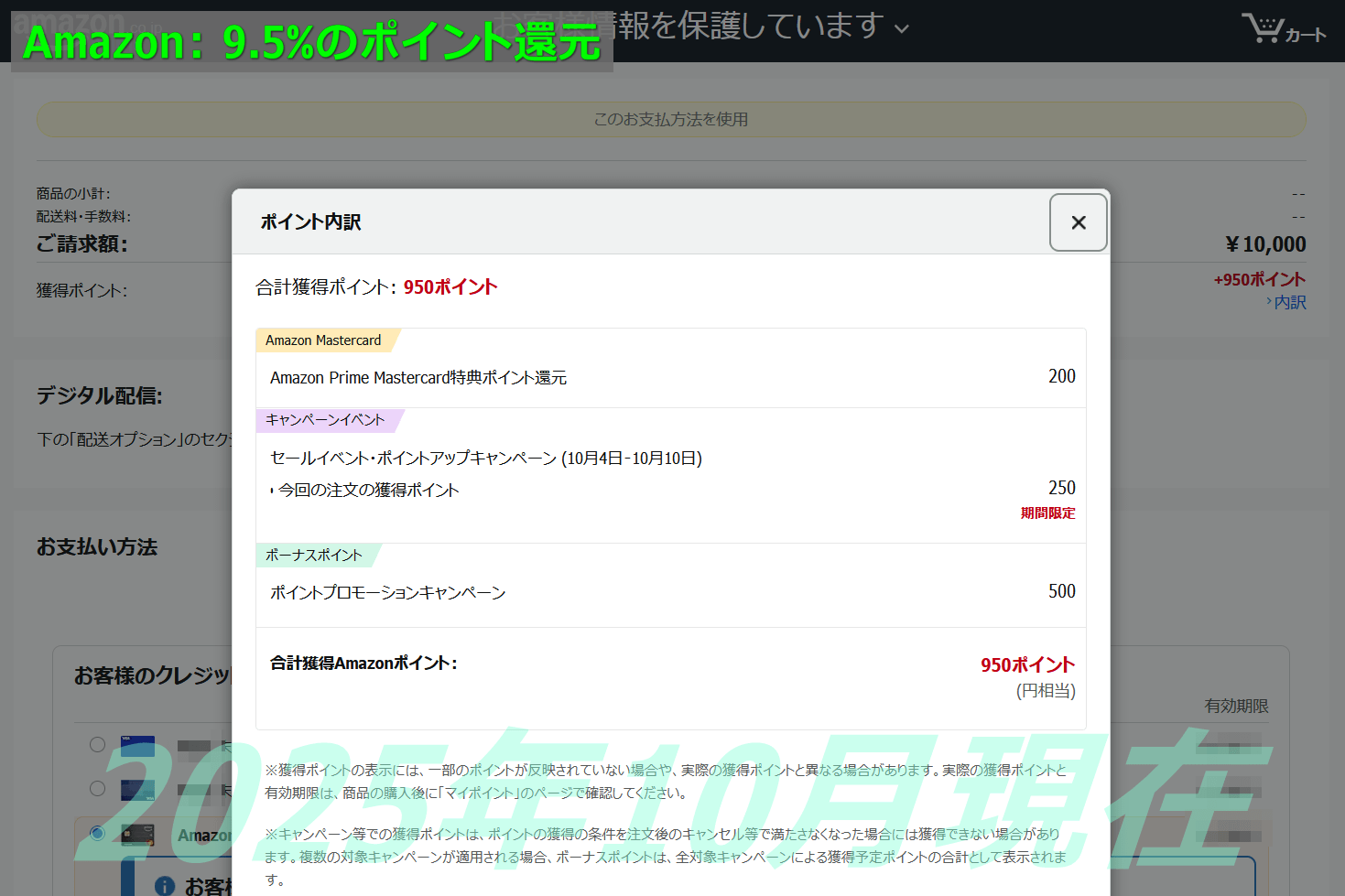
Task: Select the second Visa card radio button
Action: [x=97, y=788]
